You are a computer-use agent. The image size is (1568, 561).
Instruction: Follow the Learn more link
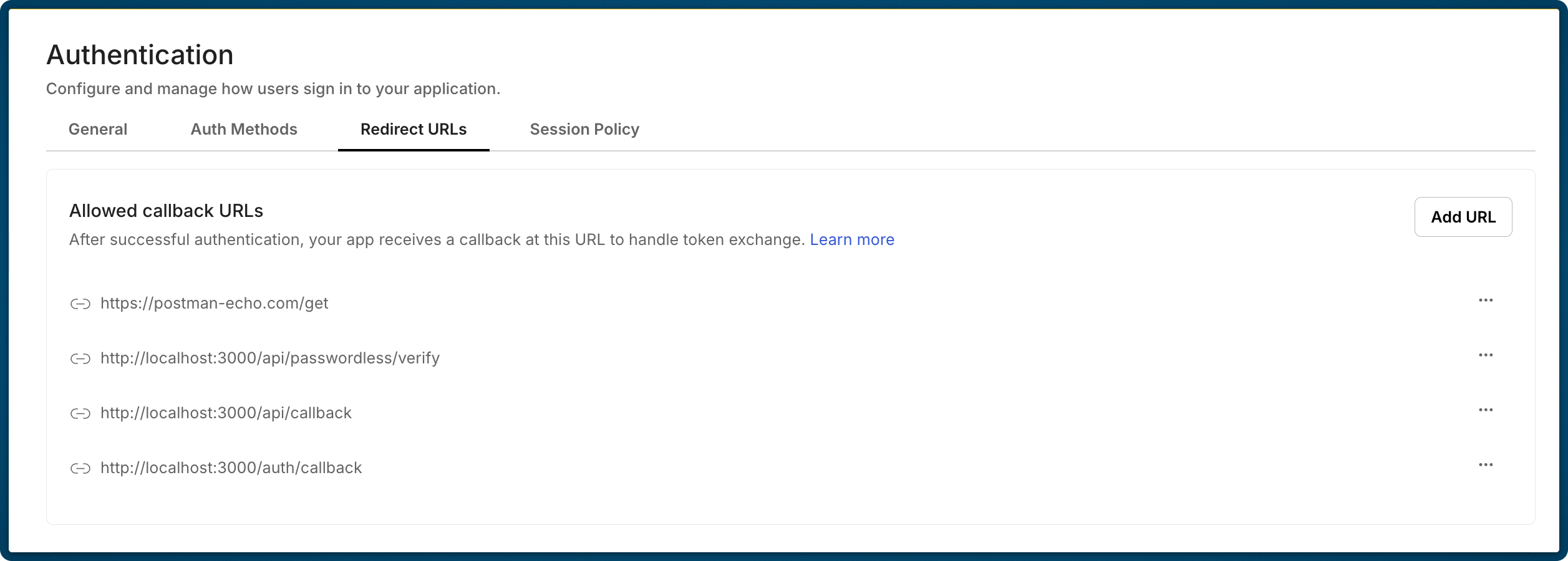point(852,240)
